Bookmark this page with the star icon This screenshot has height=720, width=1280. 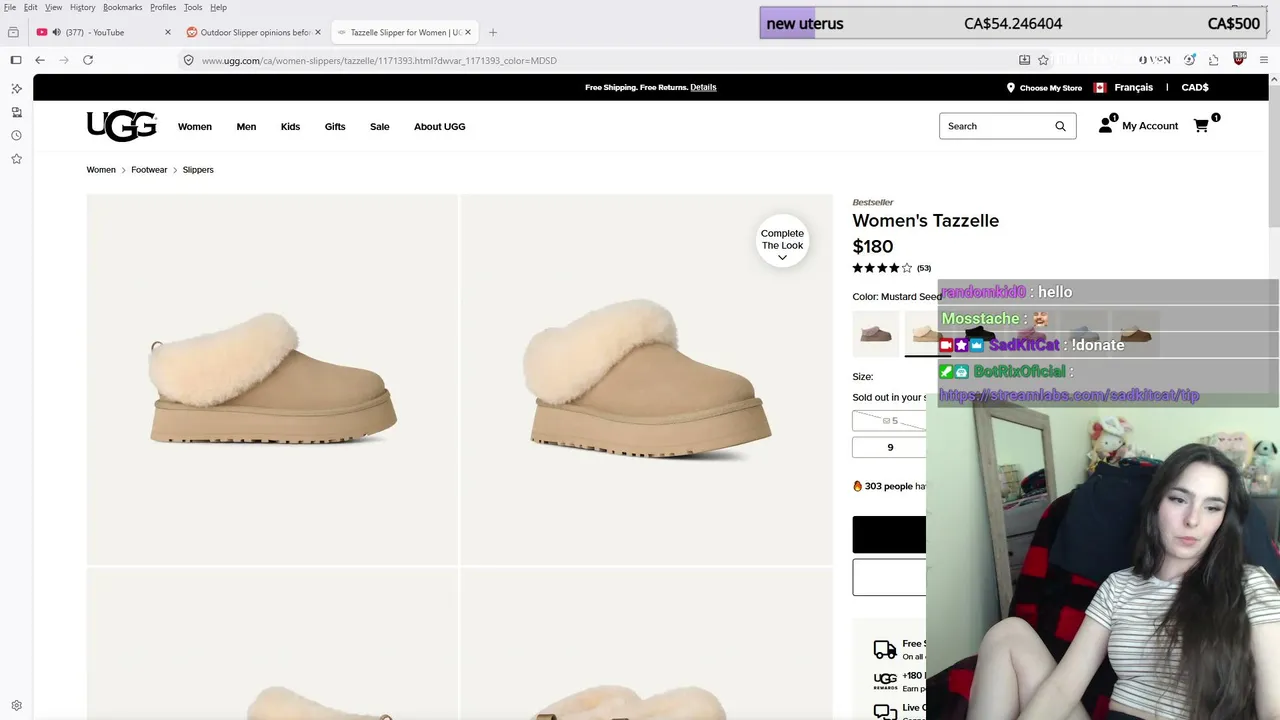[1043, 60]
